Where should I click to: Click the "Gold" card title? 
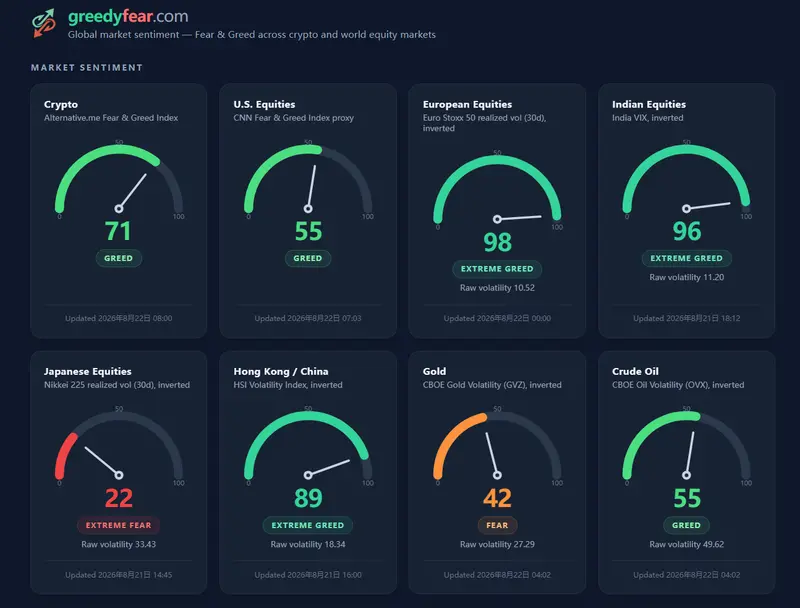pyautogui.click(x=434, y=371)
